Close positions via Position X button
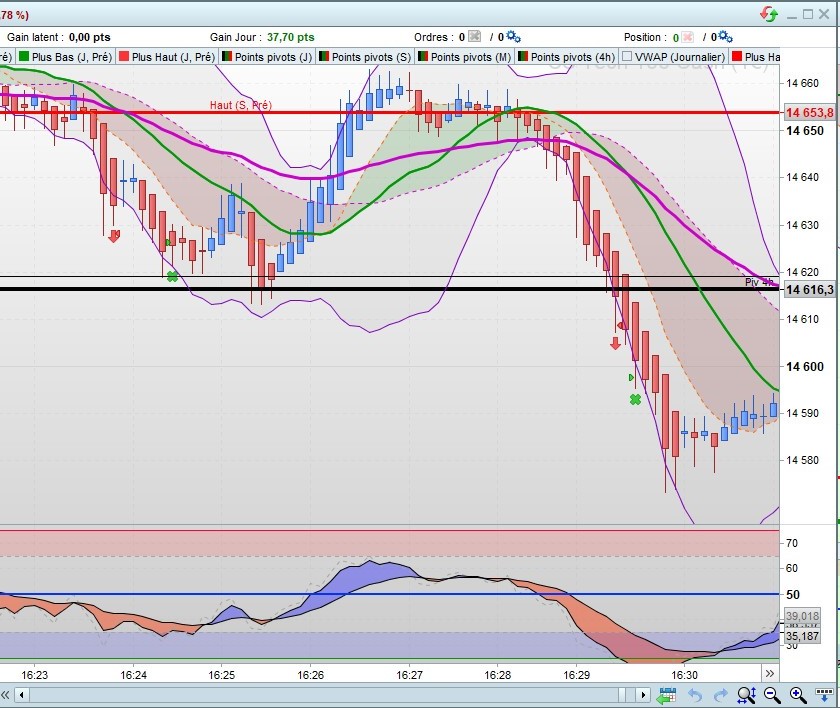 pyautogui.click(x=687, y=37)
